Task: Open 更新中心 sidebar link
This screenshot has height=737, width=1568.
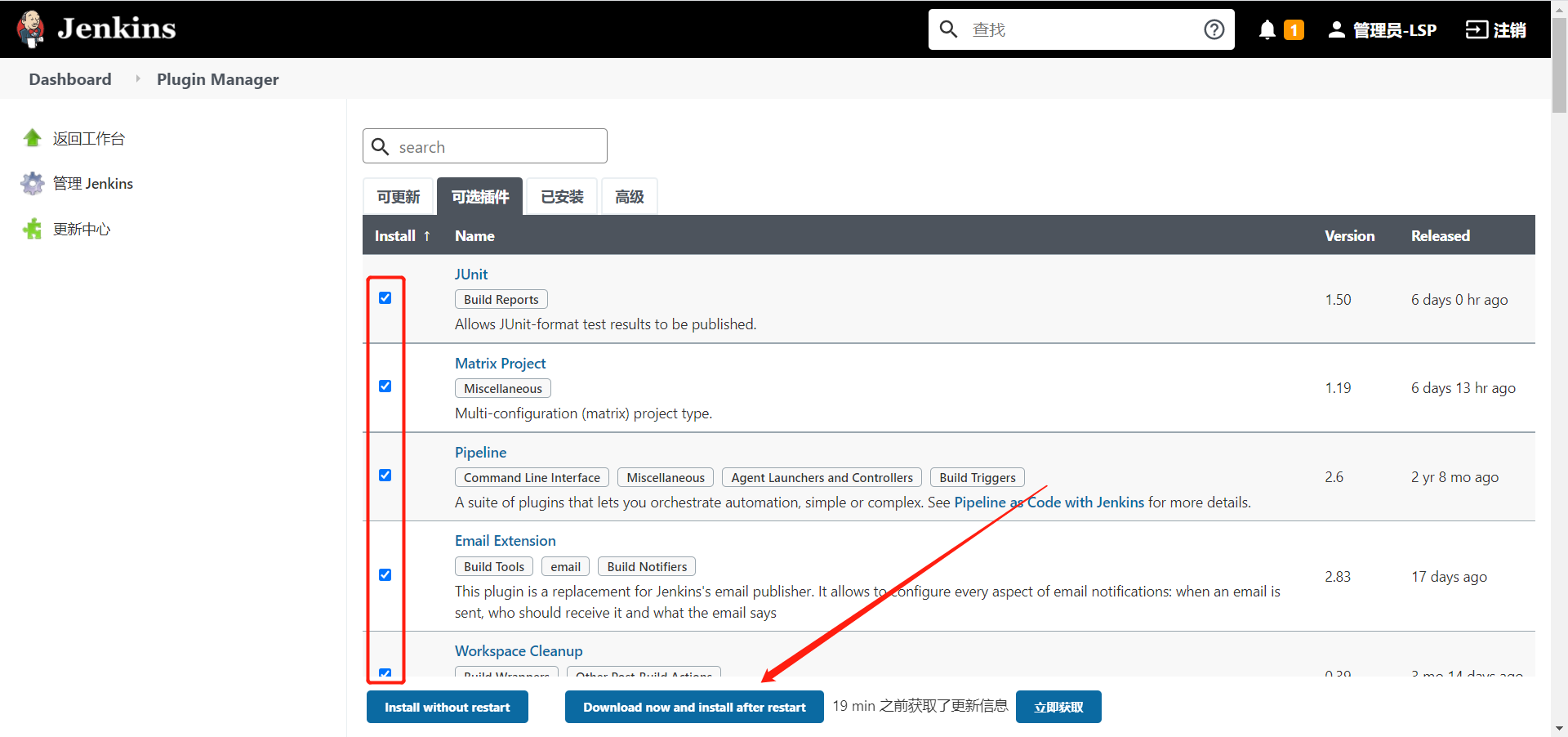Action: (x=82, y=230)
